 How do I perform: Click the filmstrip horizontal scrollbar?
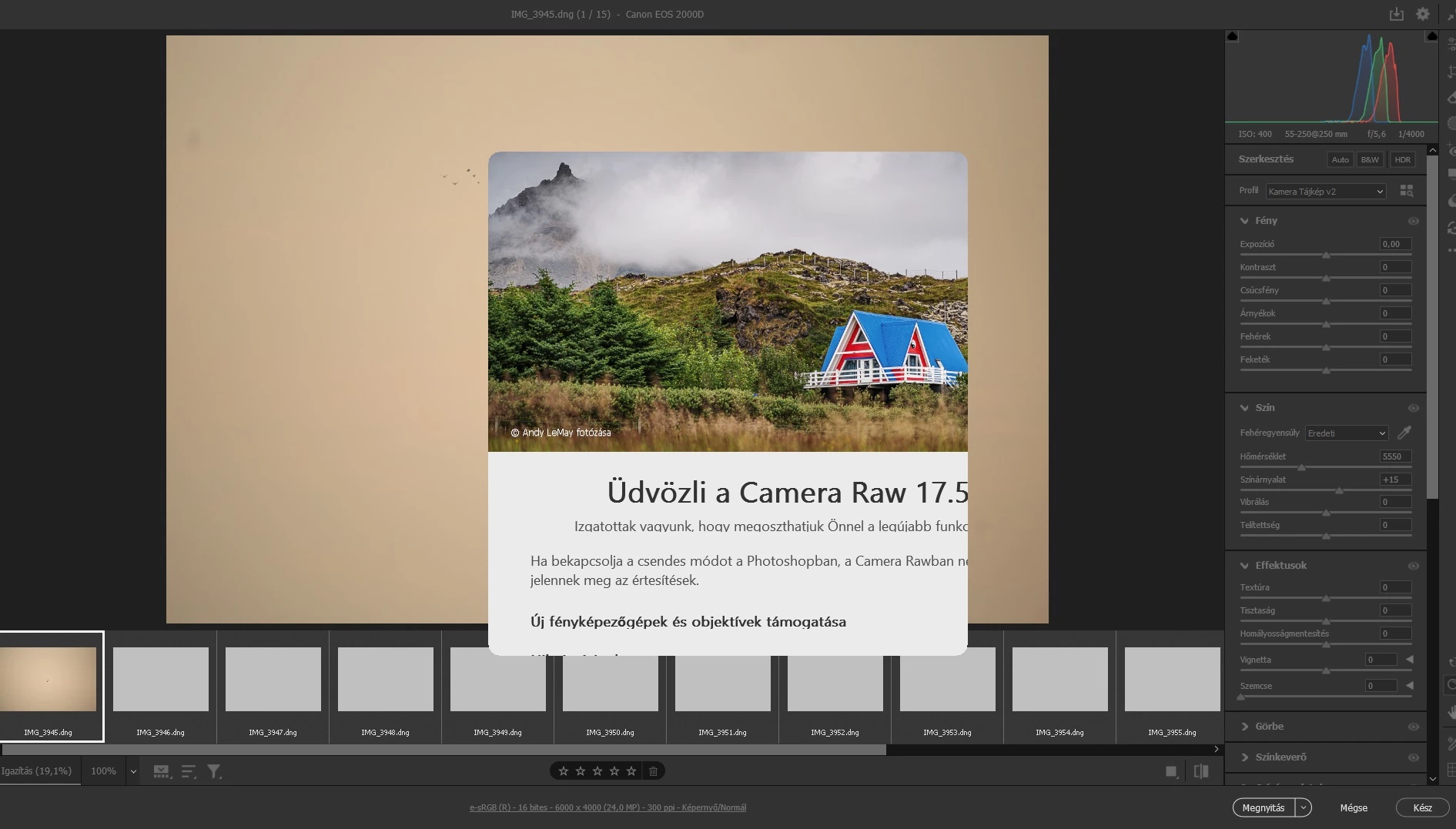443,749
